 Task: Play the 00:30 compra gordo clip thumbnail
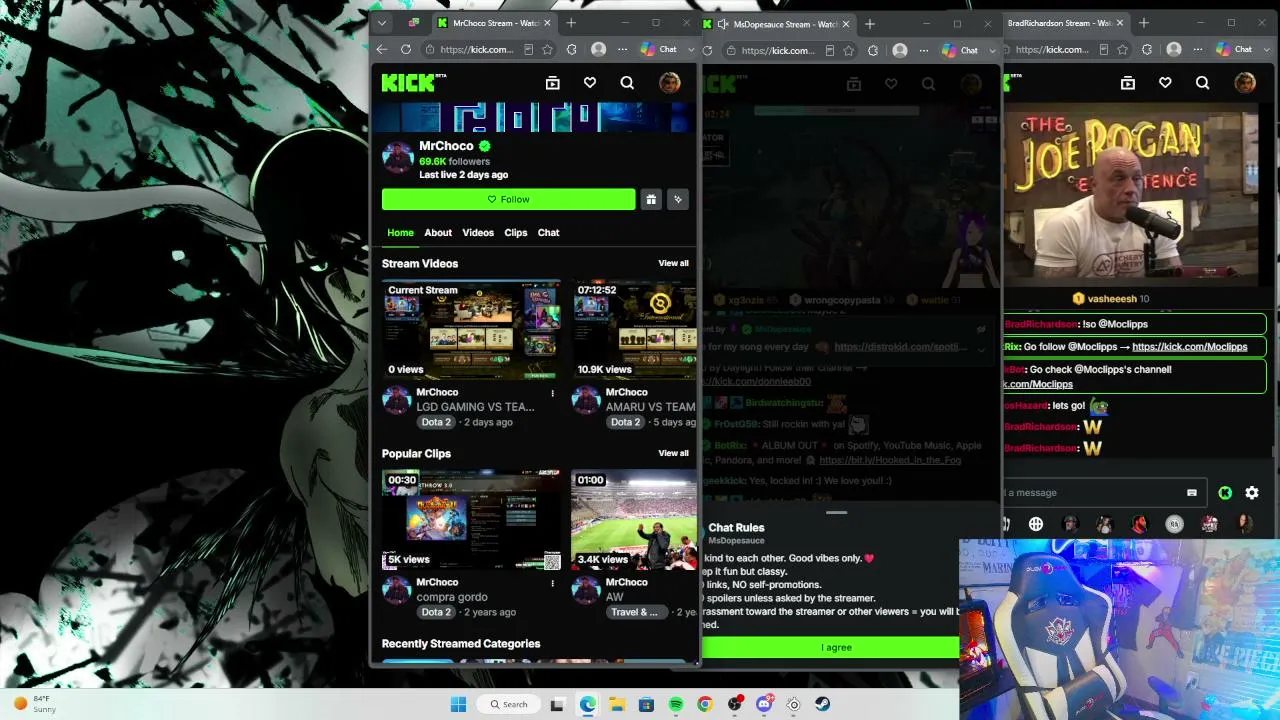click(x=472, y=520)
